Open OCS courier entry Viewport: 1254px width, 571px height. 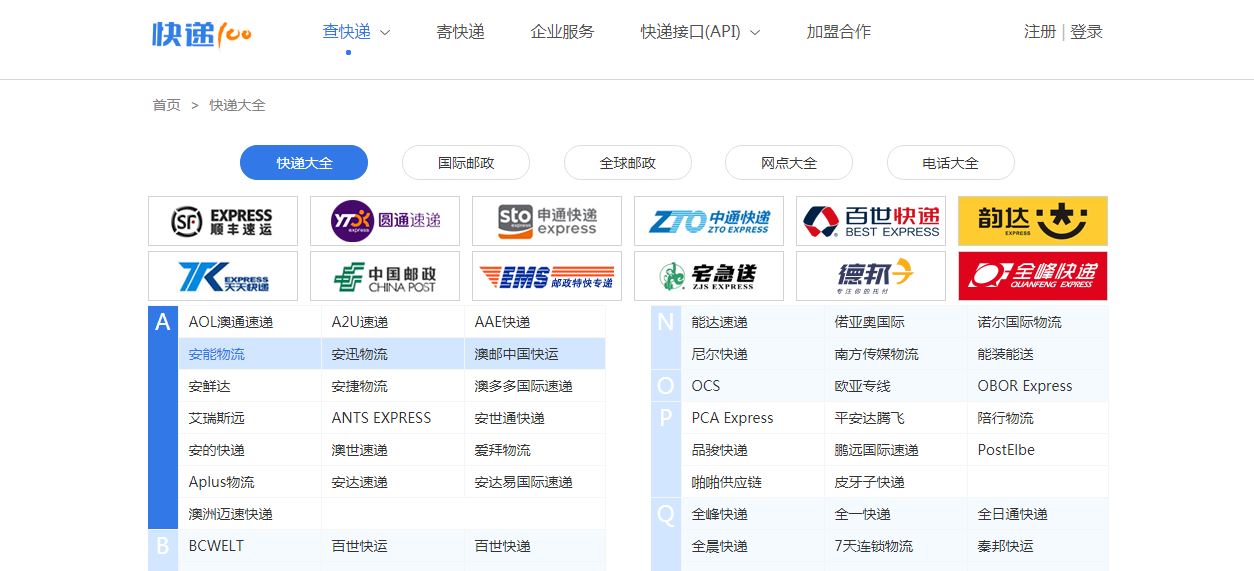coord(706,386)
